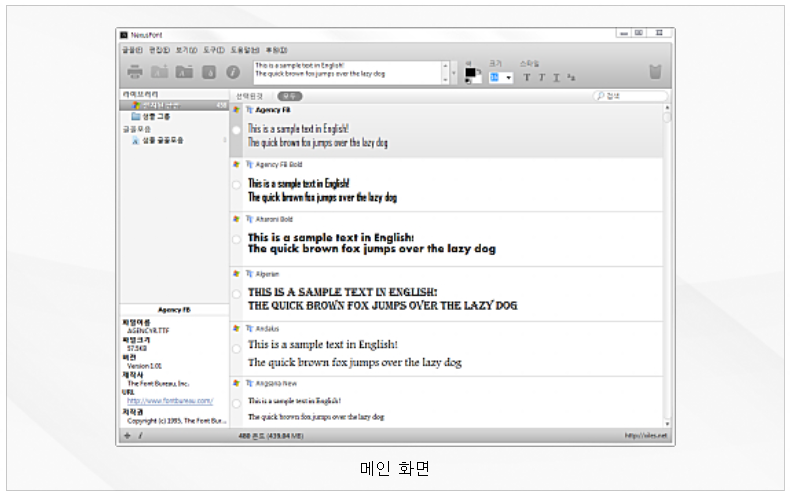
Task: Select the radio circle for Angsana New
Action: pos(236,403)
